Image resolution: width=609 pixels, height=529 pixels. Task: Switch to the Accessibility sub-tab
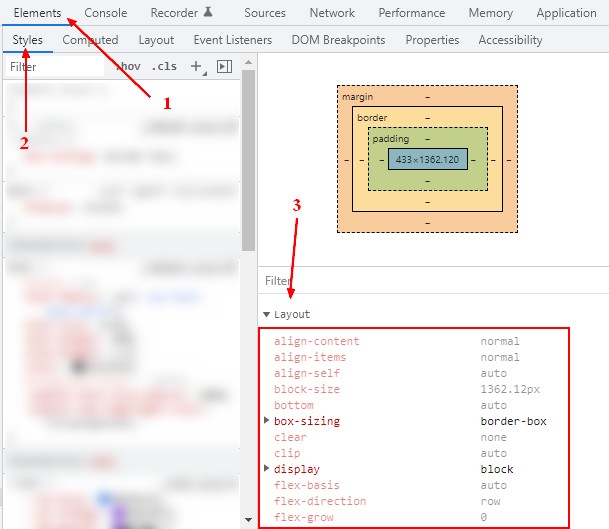[x=510, y=40]
